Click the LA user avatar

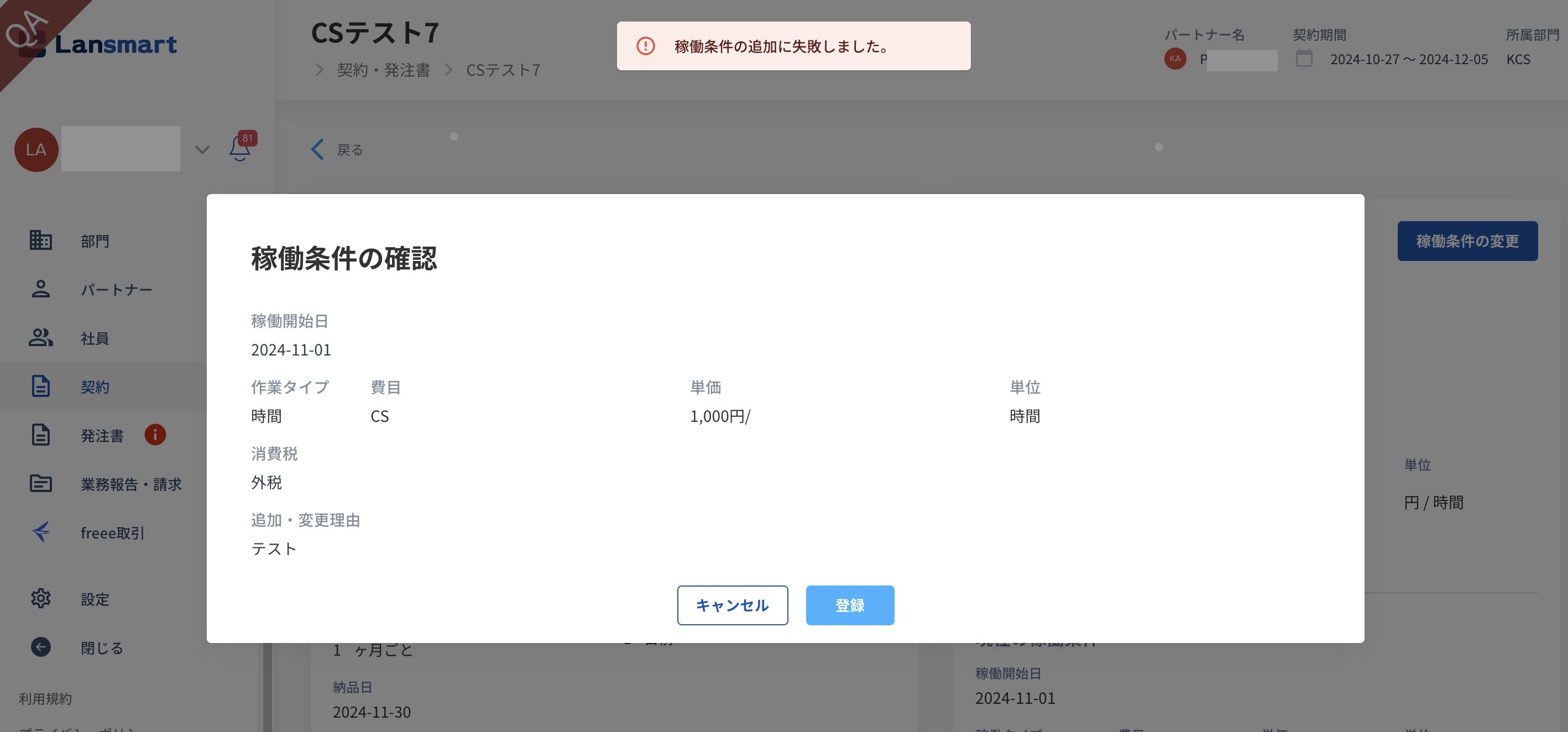[x=36, y=150]
